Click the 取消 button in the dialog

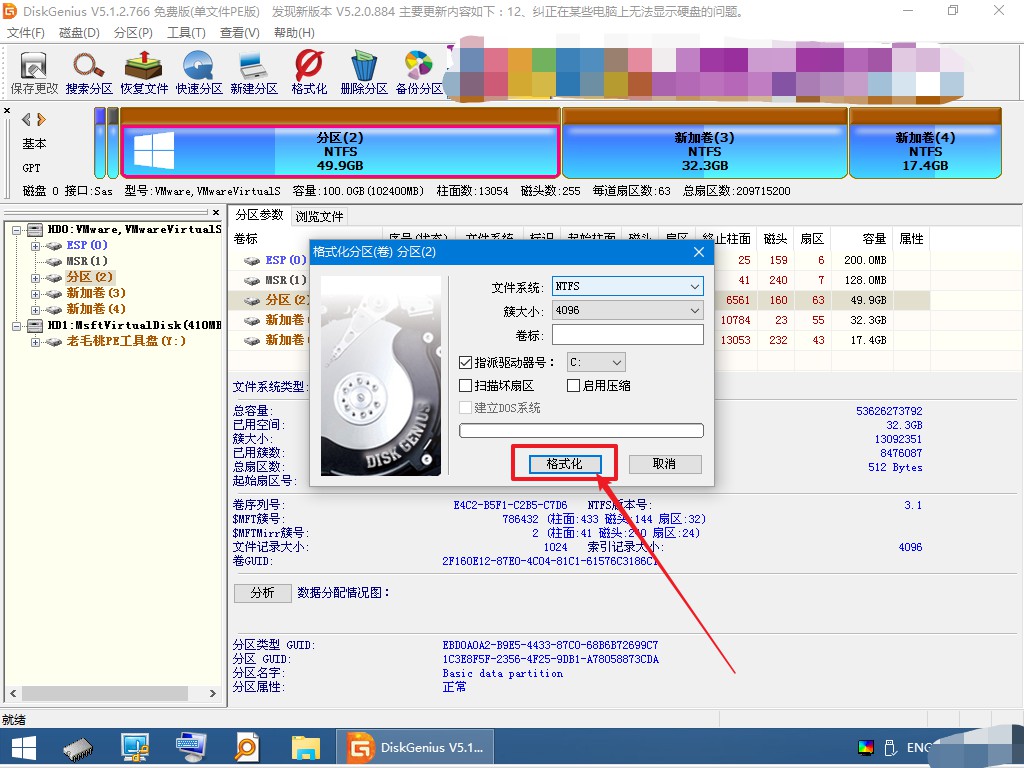pyautogui.click(x=665, y=464)
